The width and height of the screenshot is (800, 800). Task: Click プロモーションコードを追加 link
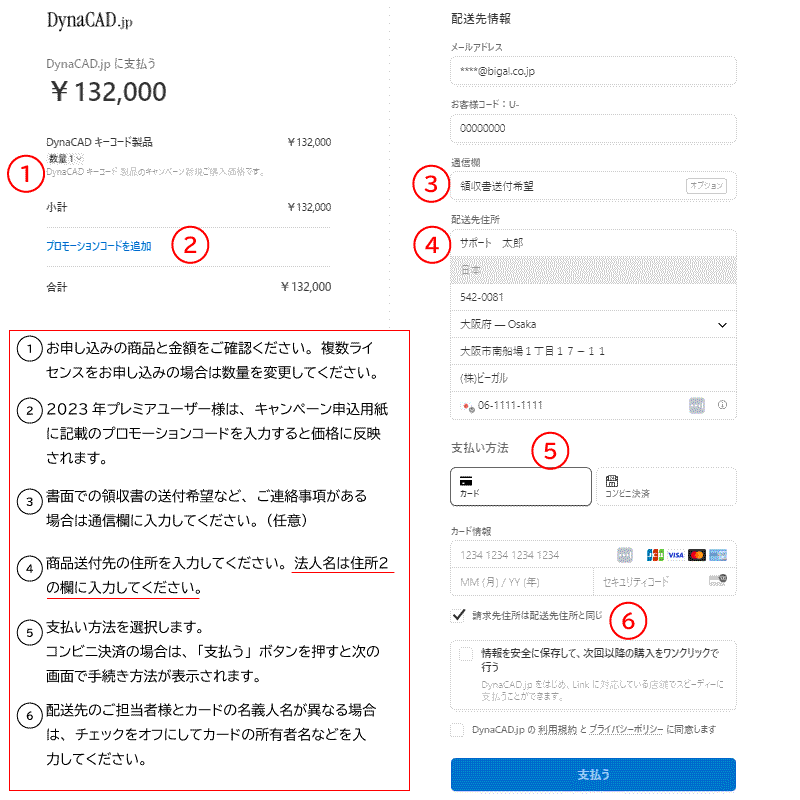pyautogui.click(x=99, y=246)
